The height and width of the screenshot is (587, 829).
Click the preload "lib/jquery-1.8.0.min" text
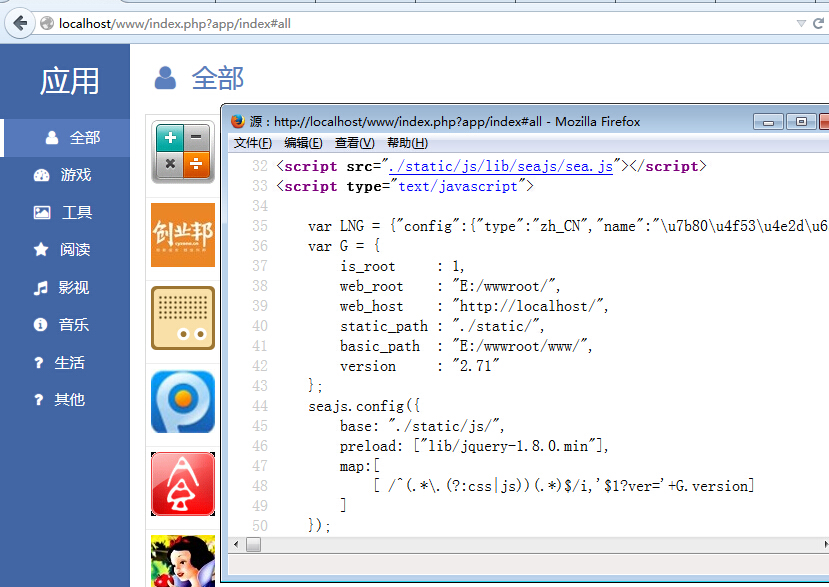click(508, 446)
